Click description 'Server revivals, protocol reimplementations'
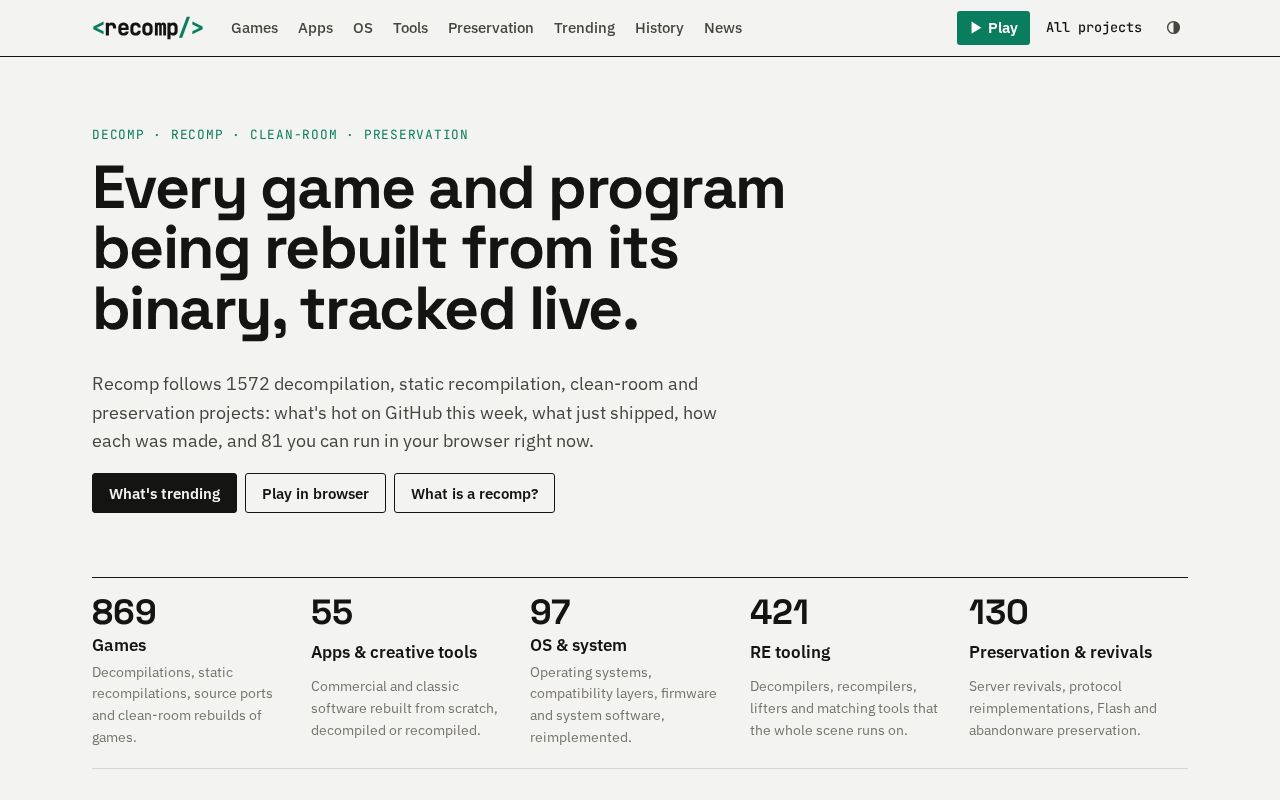The height and width of the screenshot is (800, 1280). (1063, 708)
